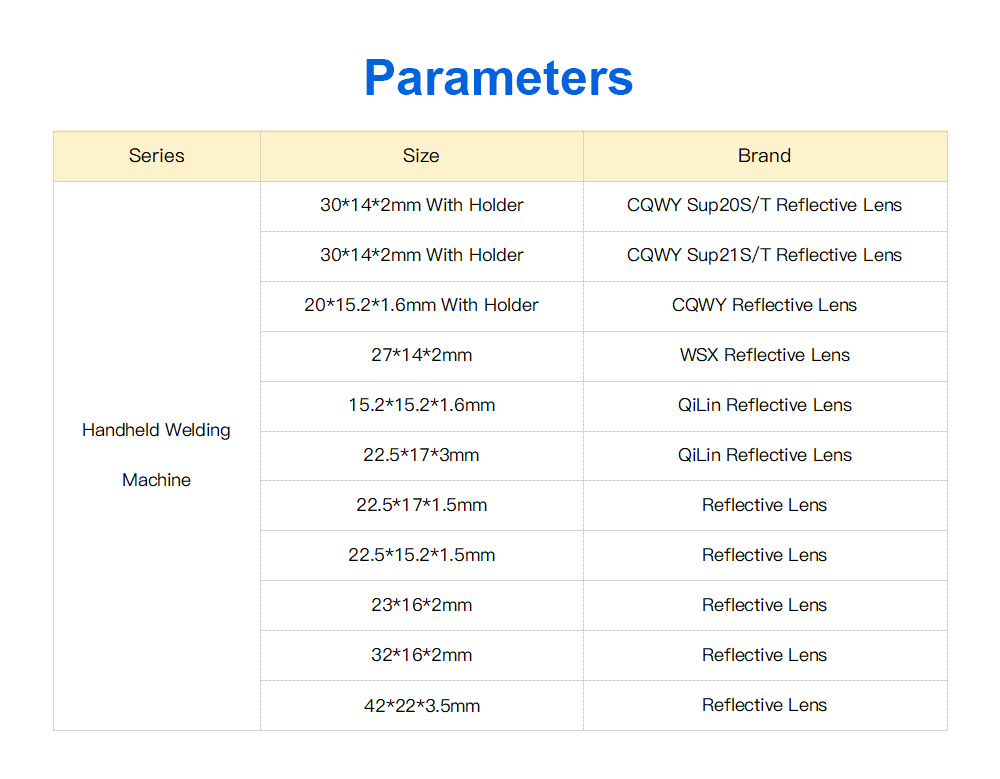Click WSX Reflective Lens cell
The image size is (1000, 779).
click(x=765, y=355)
